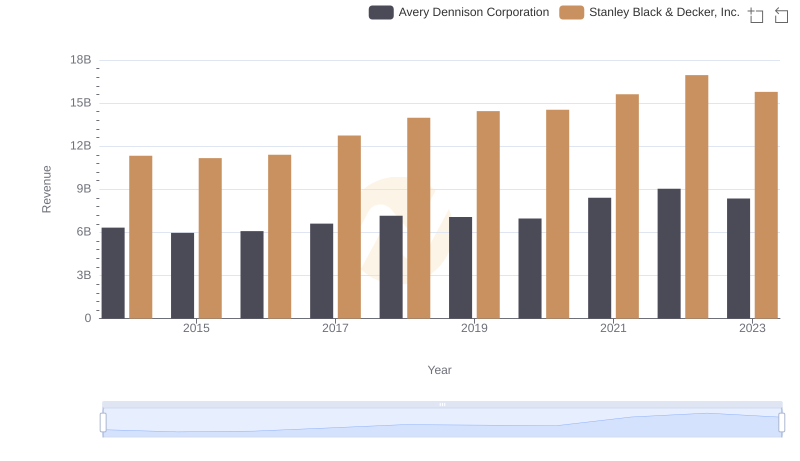
Task: Click the zoom area selection icon
Action: (756, 15)
